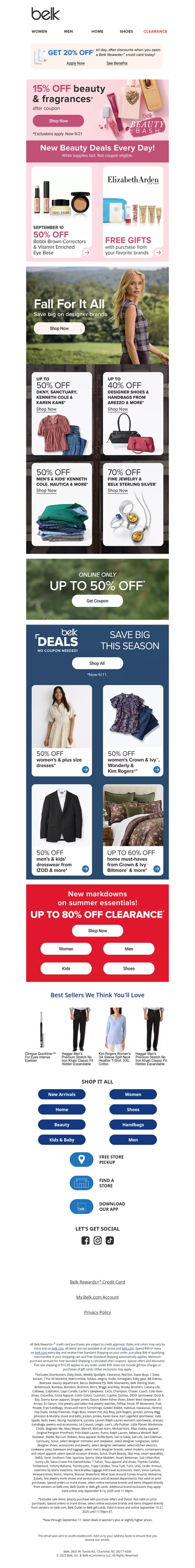Click arrow icon on women's dresses deal
195x1568 pixels.
coord(85,770)
